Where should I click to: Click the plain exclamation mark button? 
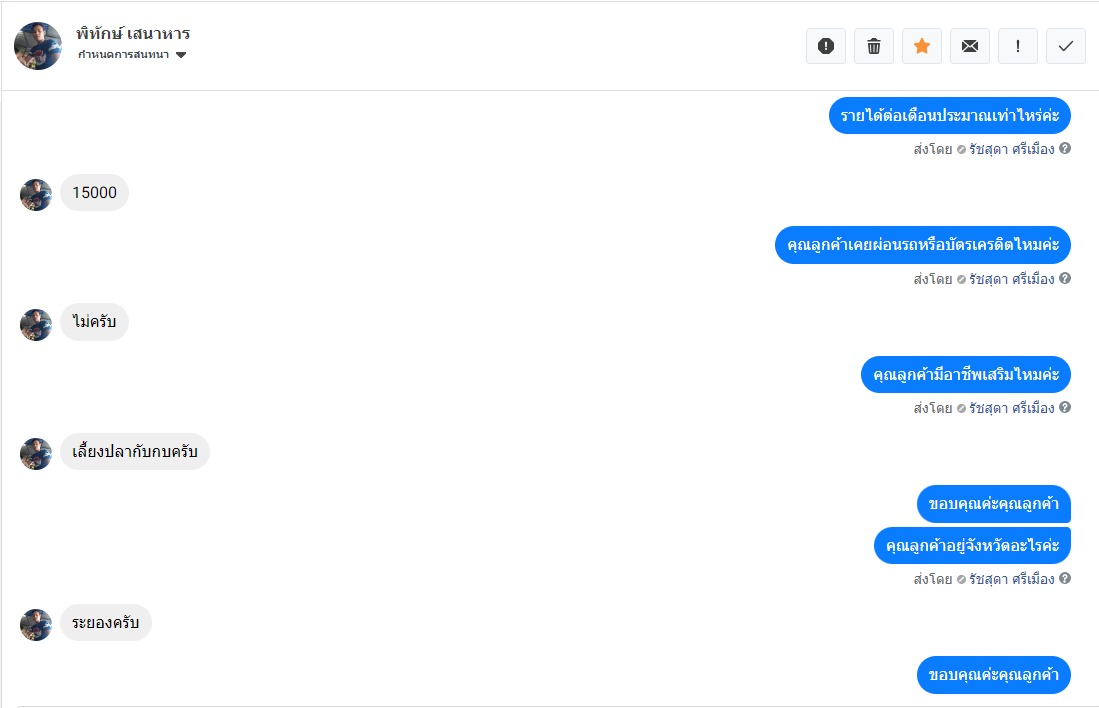coord(1017,46)
